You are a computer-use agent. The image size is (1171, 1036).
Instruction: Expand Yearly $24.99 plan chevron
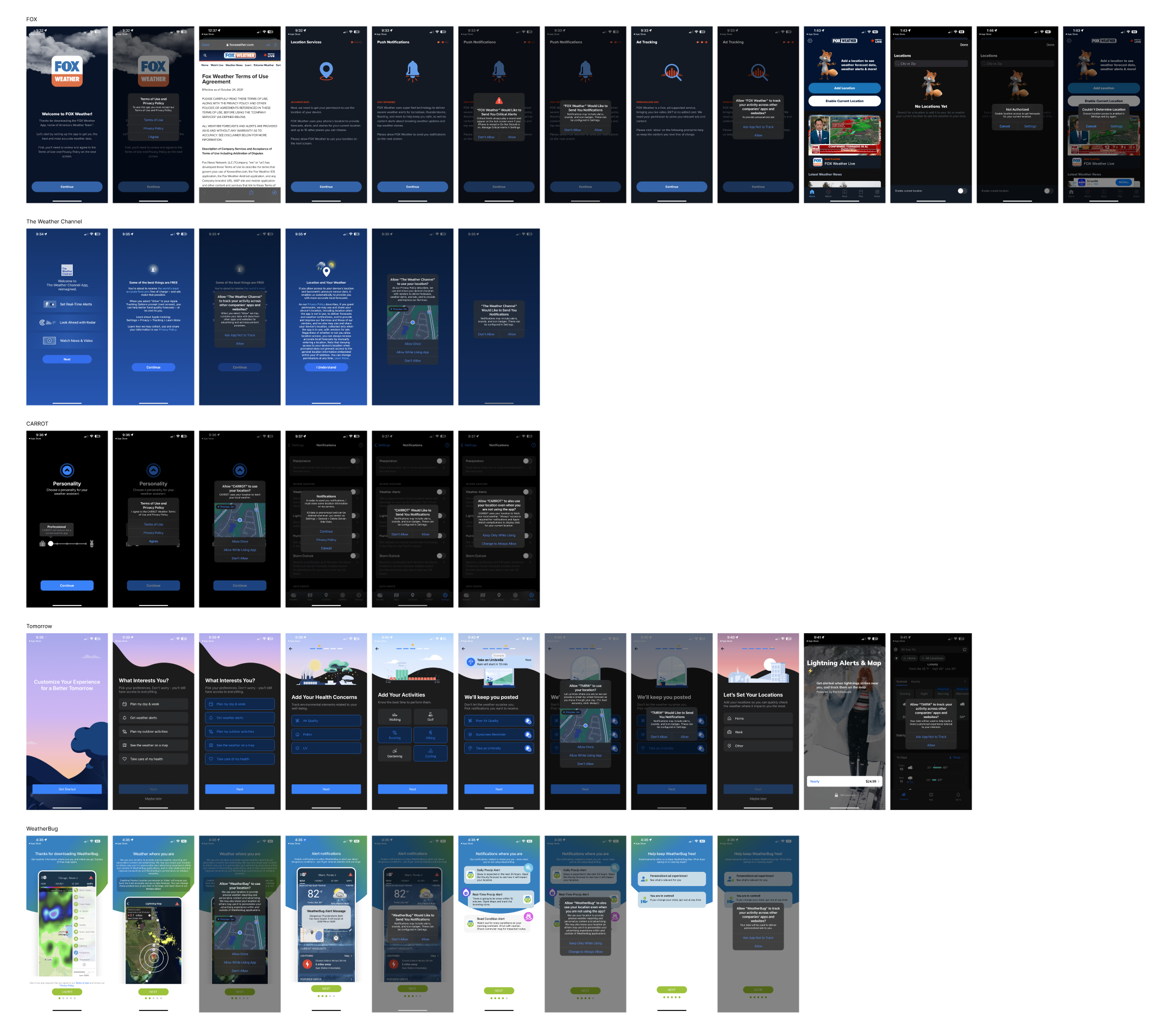click(x=879, y=781)
